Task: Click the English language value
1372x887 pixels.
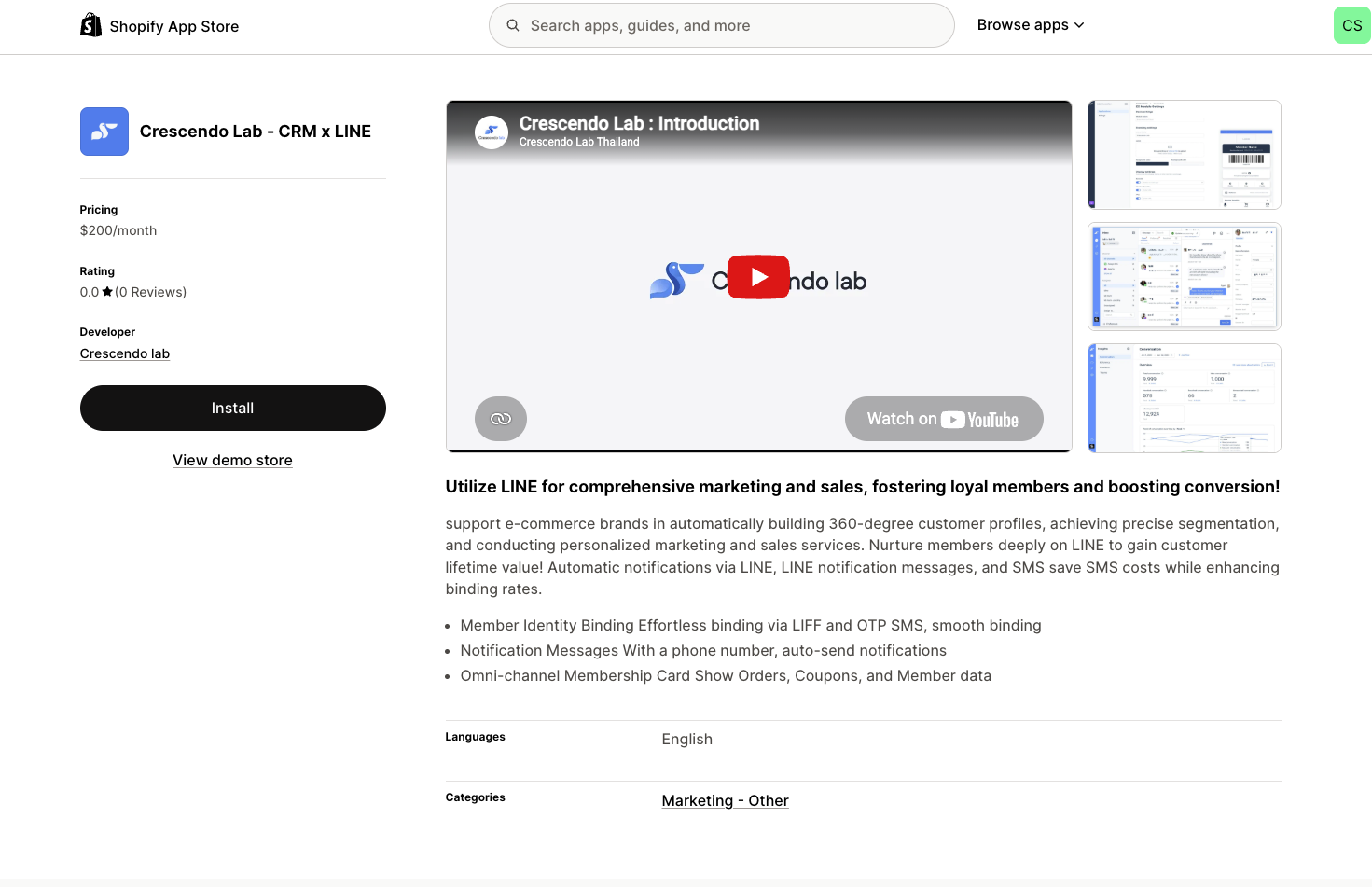Action: point(687,739)
